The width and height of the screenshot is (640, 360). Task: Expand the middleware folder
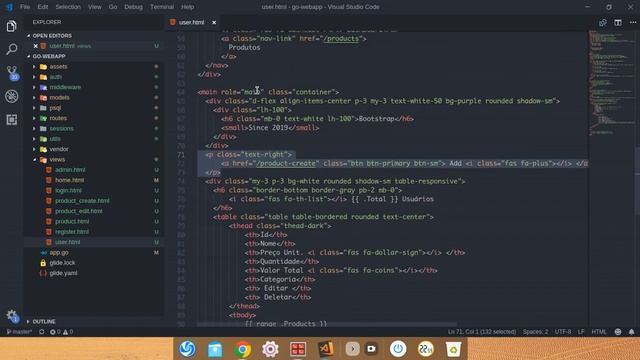[x=65, y=87]
